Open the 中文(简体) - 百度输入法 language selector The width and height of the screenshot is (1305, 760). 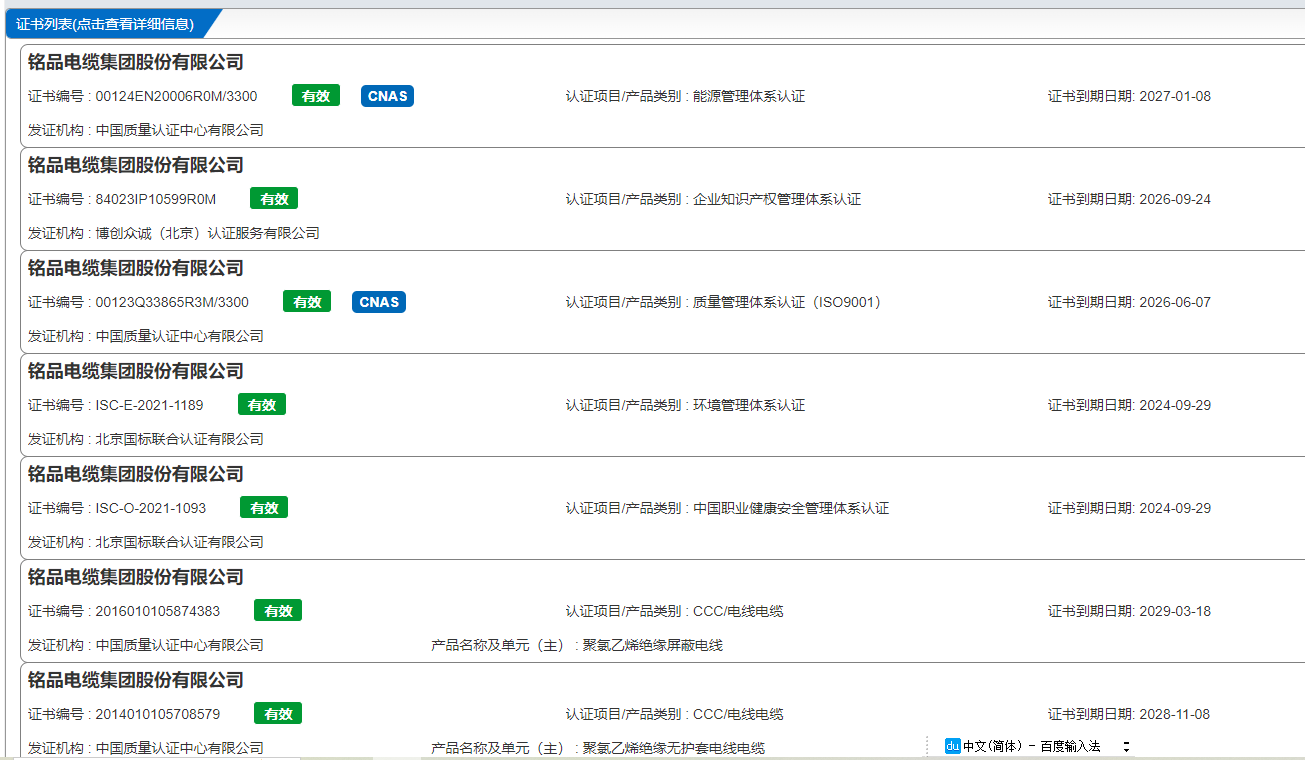pyautogui.click(x=1032, y=746)
